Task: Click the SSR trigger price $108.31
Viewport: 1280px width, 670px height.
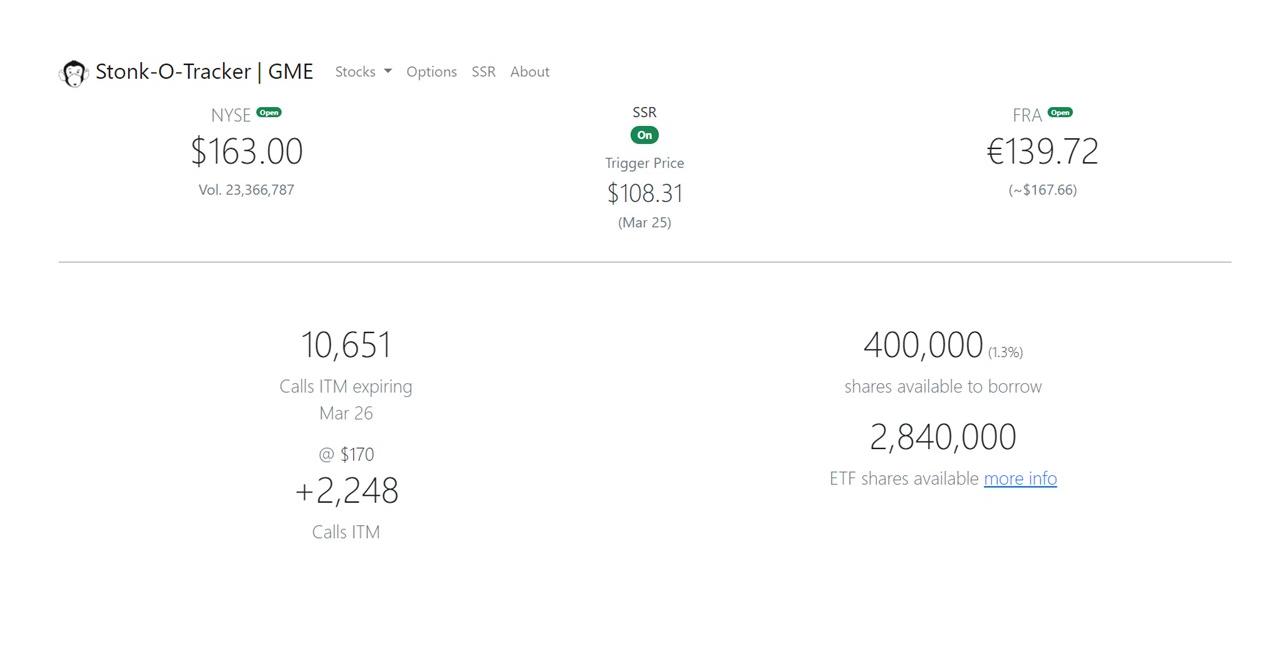Action: 644,193
